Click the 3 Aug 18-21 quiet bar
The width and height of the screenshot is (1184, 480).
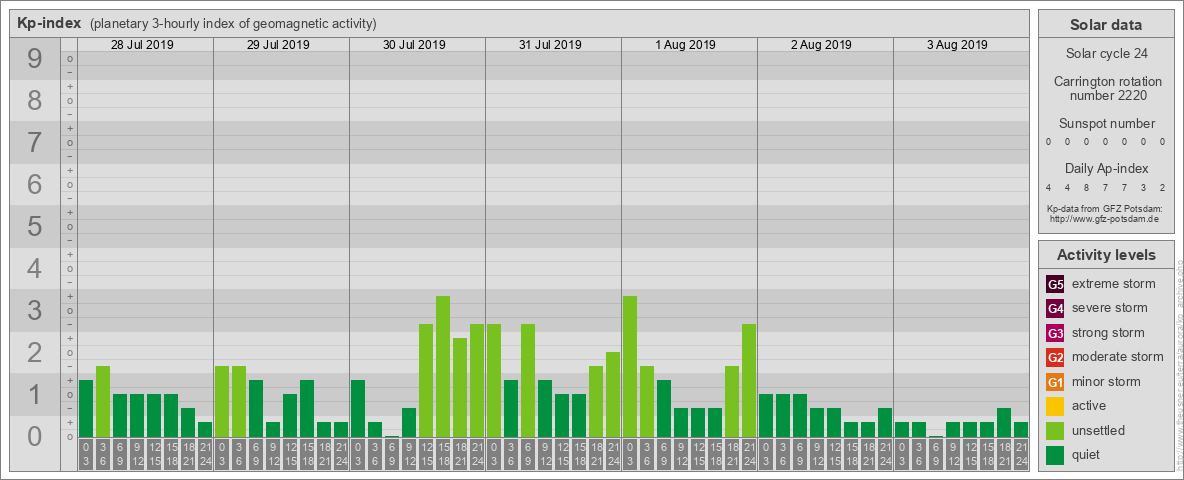pyautogui.click(x=1004, y=423)
